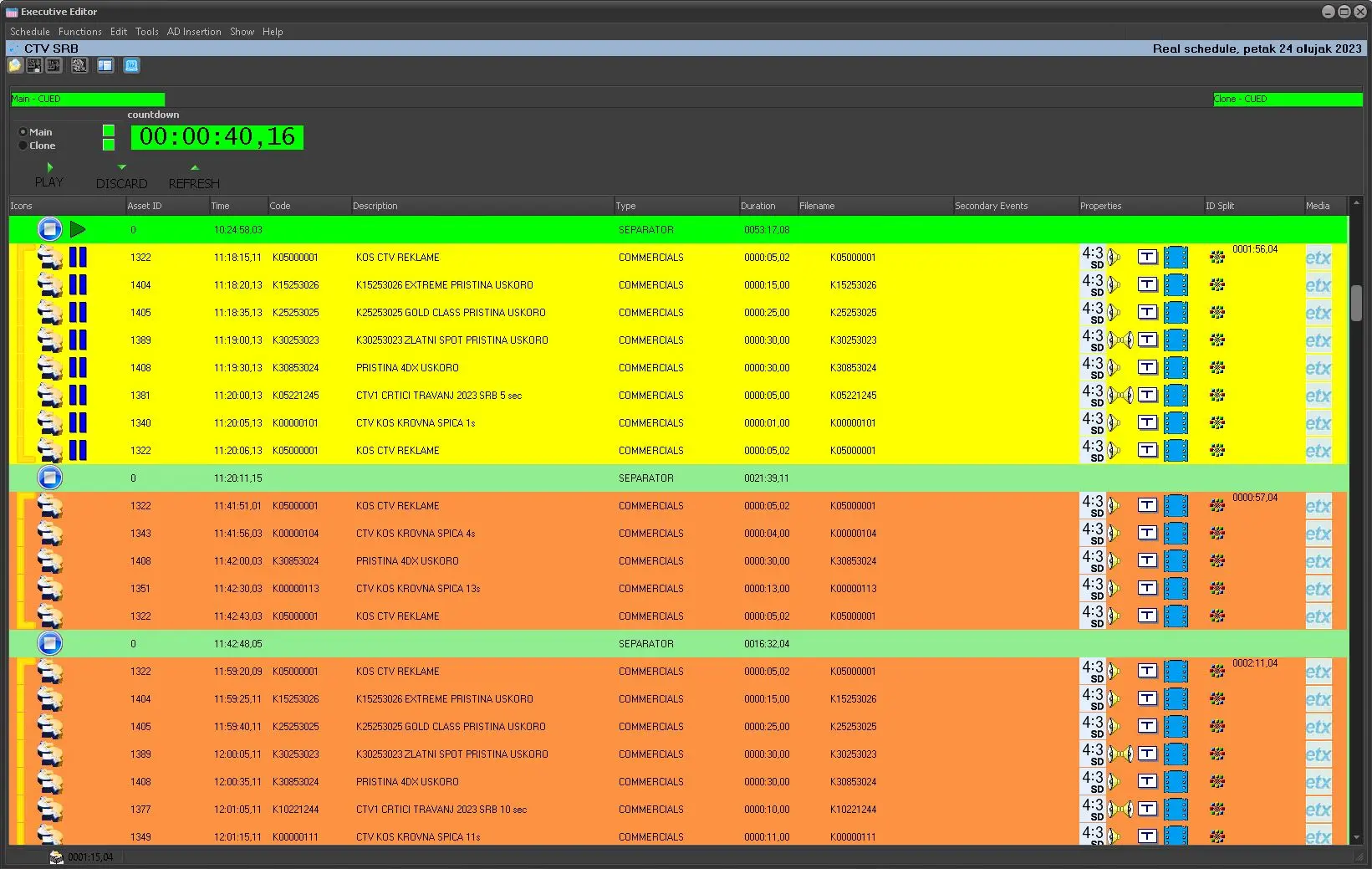Image resolution: width=1372 pixels, height=869 pixels.
Task: Select the Main radio button
Action: 23,132
